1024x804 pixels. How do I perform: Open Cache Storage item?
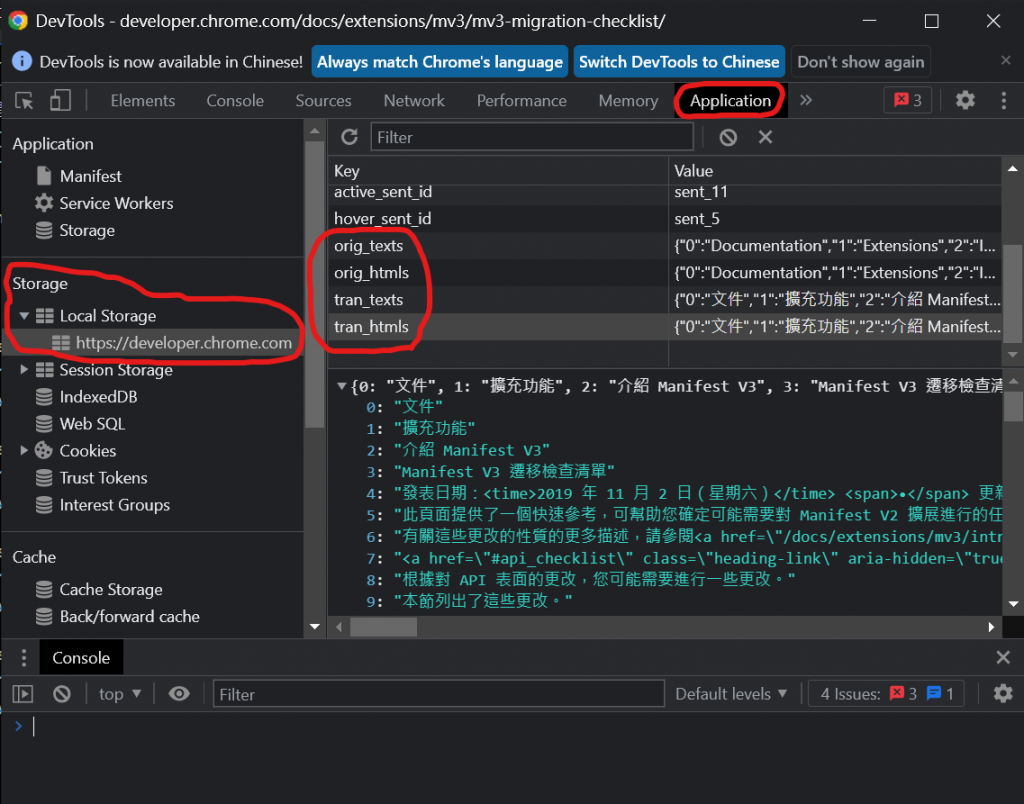click(x=110, y=589)
